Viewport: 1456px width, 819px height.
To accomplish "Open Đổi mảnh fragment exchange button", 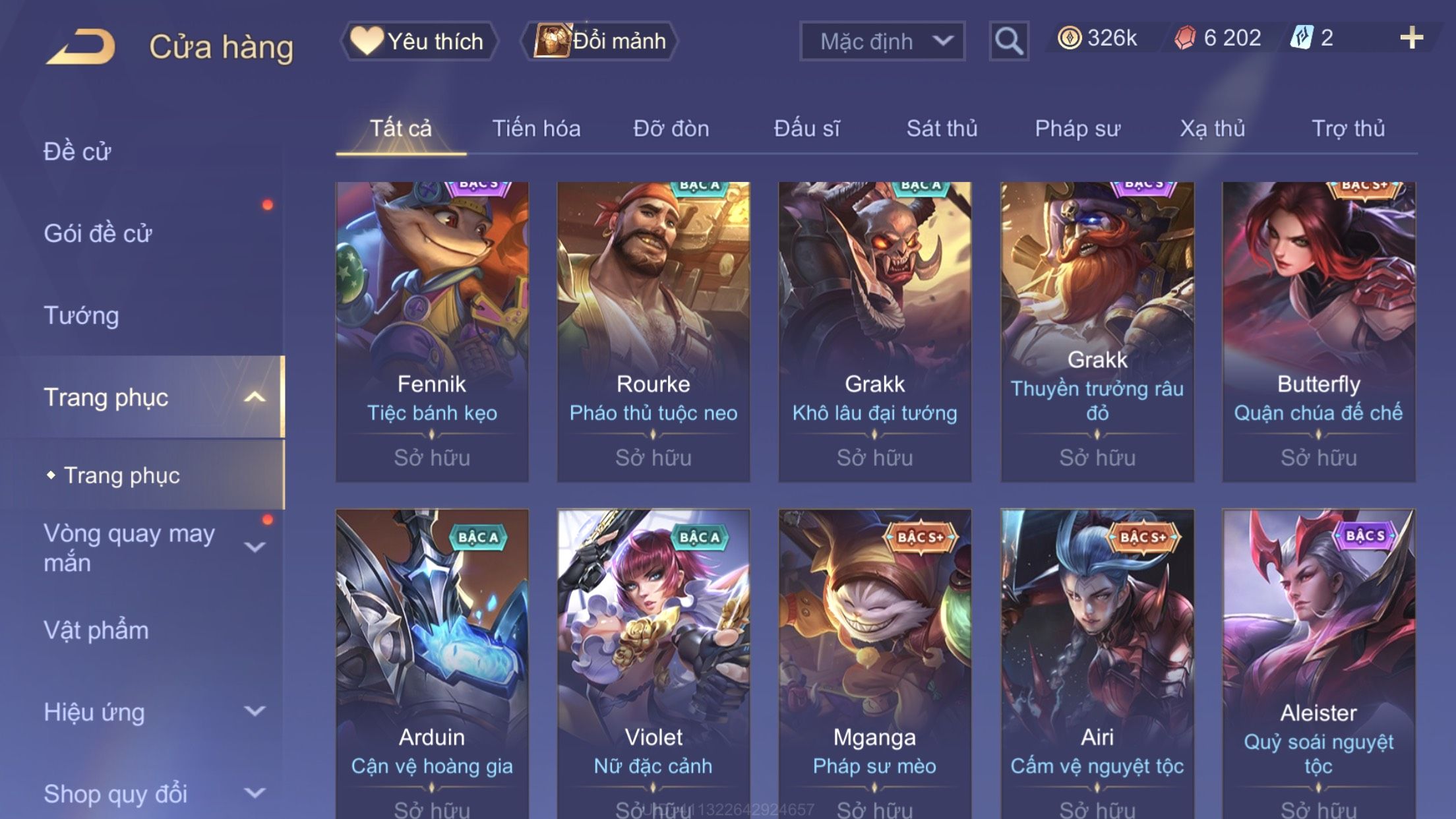I will [599, 41].
